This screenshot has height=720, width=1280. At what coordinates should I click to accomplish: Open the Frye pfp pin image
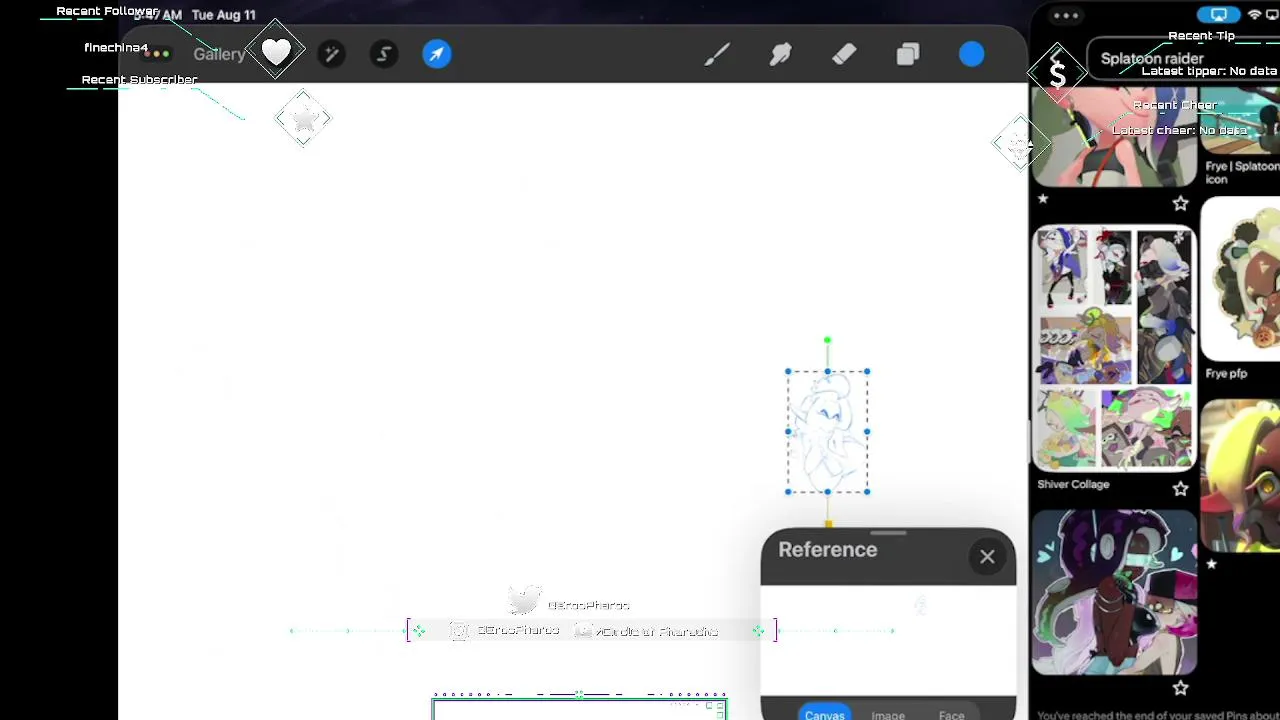(x=1240, y=280)
